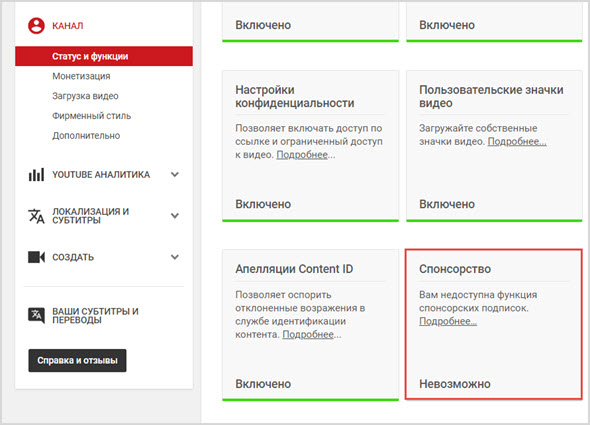Click the Справка и отзывы button
The width and height of the screenshot is (590, 425).
[x=77, y=360]
